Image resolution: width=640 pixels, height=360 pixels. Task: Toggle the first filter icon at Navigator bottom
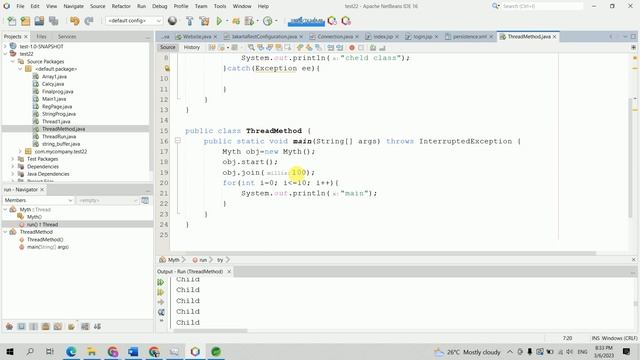[x=9, y=327]
